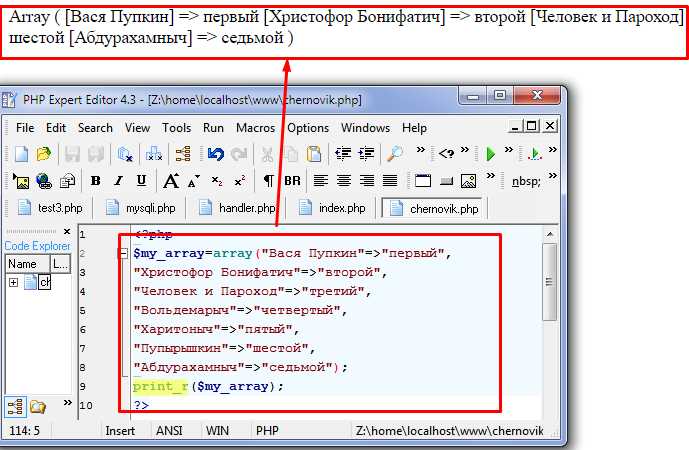Image resolution: width=689 pixels, height=450 pixels.
Task: Open the Edit menu
Action: pyautogui.click(x=56, y=128)
